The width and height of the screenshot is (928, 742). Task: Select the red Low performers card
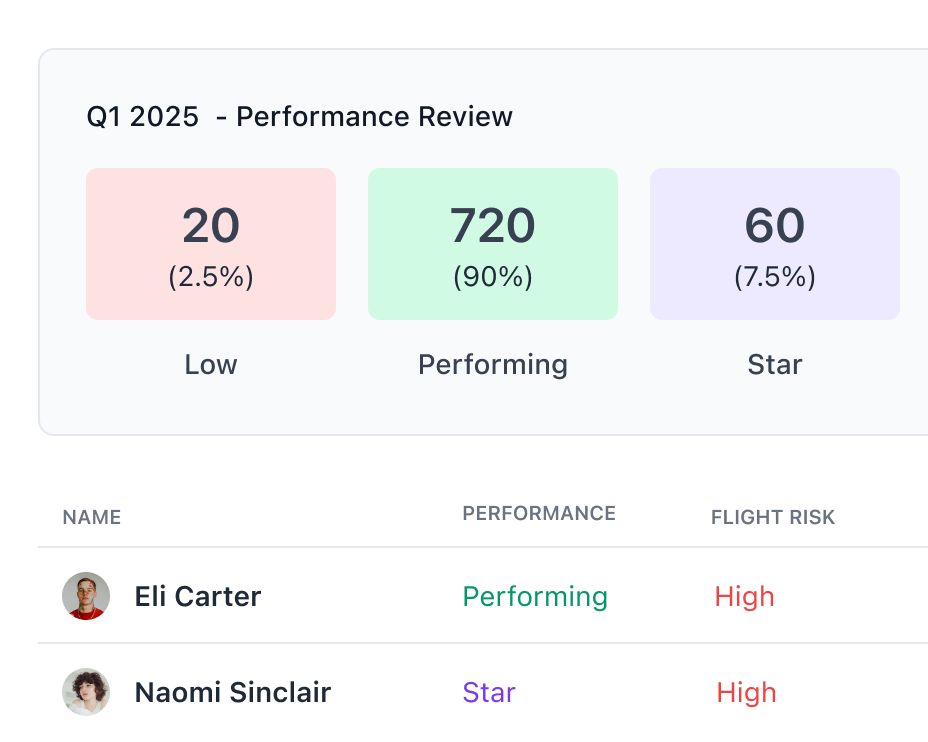[211, 244]
